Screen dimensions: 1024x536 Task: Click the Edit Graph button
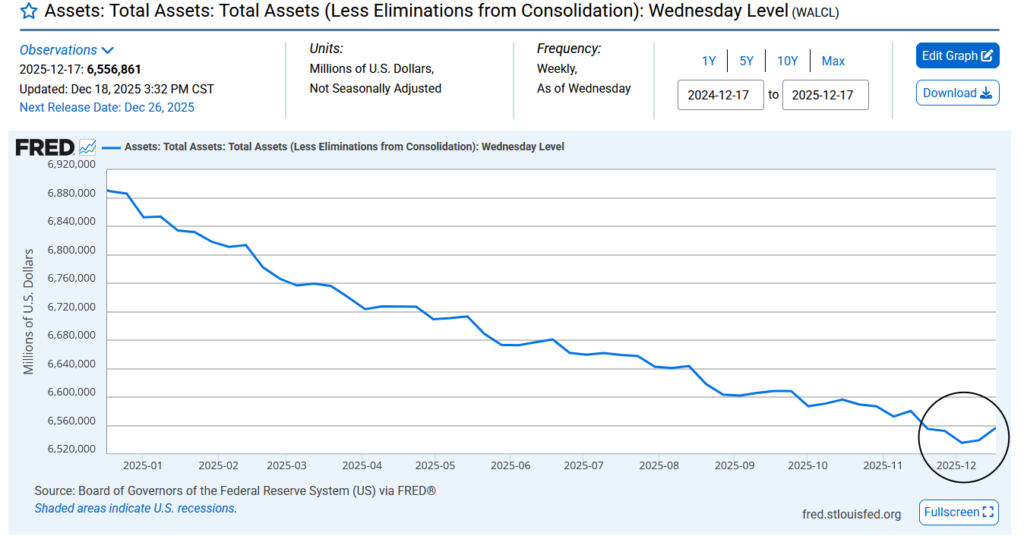(957, 55)
